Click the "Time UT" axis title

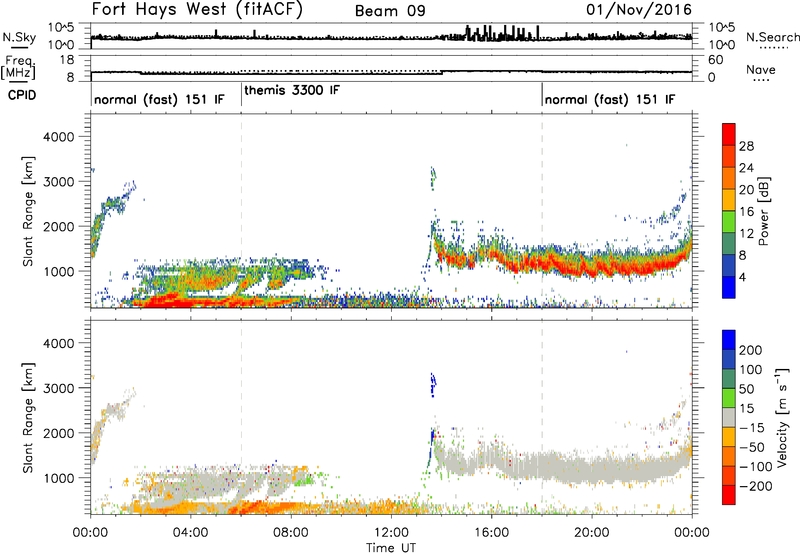[x=391, y=547]
